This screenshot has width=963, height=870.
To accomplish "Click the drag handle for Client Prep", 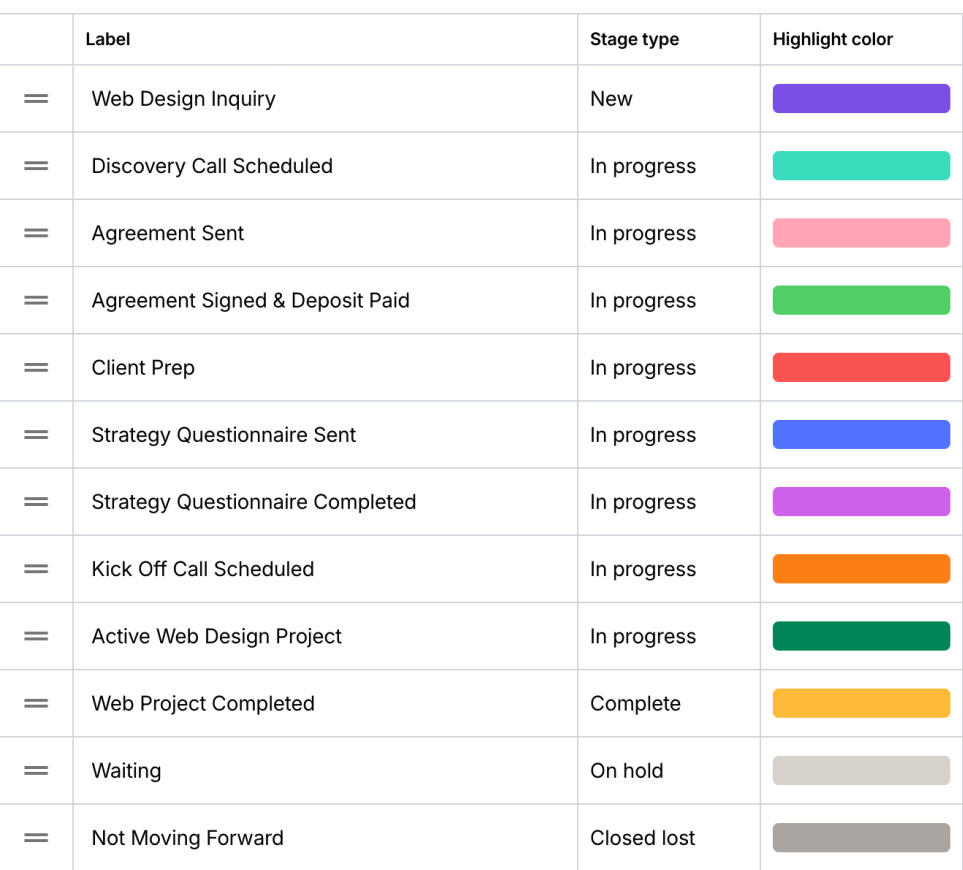I will [36, 367].
